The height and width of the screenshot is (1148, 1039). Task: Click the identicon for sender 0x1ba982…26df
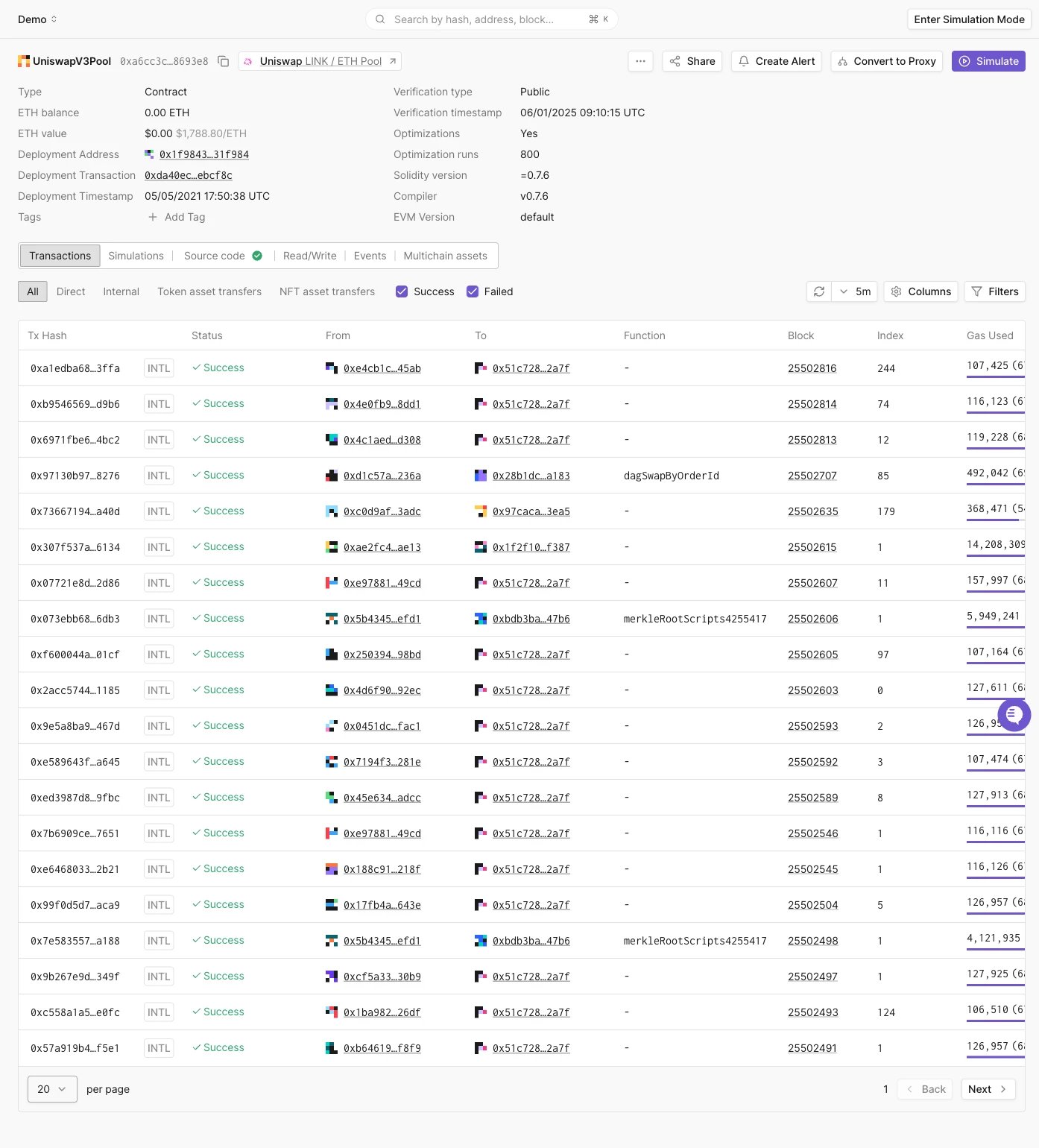(x=332, y=1012)
